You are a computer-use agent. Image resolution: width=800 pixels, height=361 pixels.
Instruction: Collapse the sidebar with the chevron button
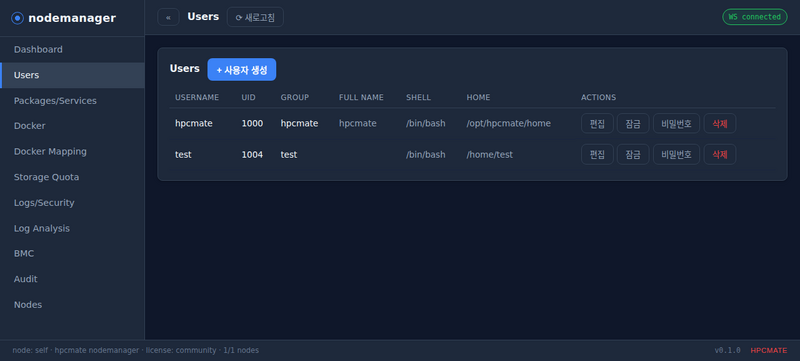(x=168, y=17)
